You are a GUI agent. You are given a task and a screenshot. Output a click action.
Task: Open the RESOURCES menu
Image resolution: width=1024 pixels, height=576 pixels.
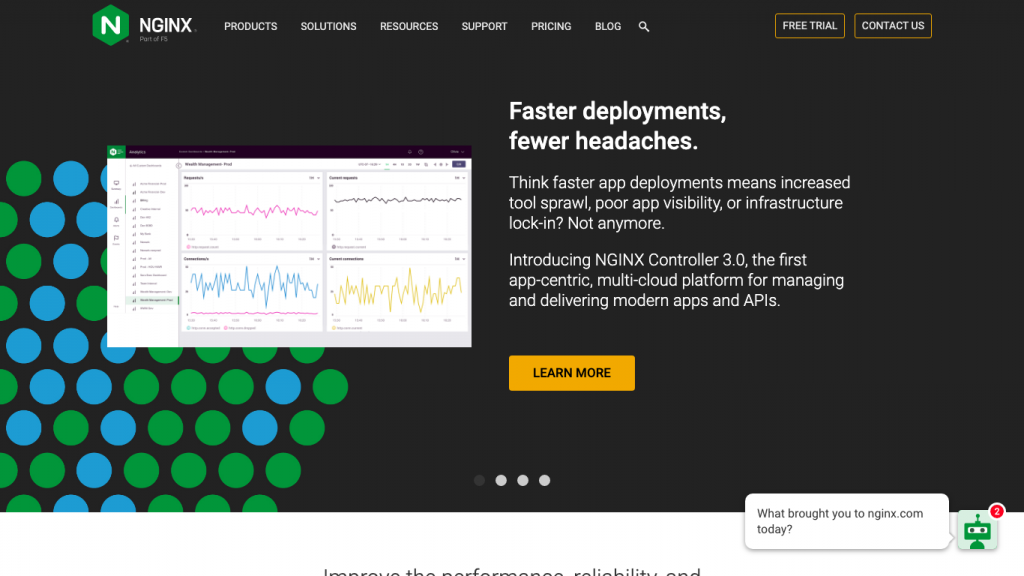[409, 26]
